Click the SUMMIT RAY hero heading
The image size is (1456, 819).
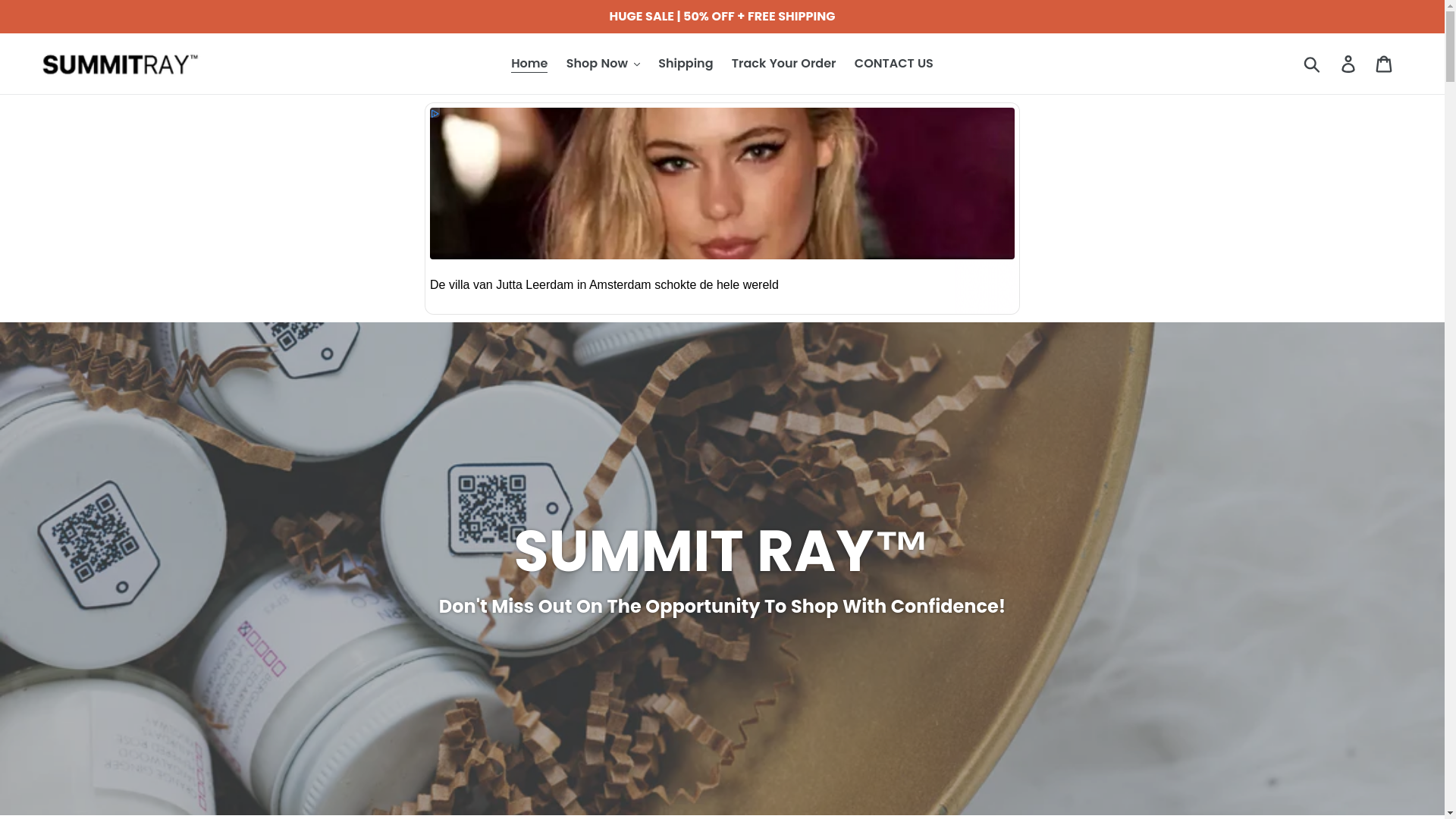coord(720,551)
